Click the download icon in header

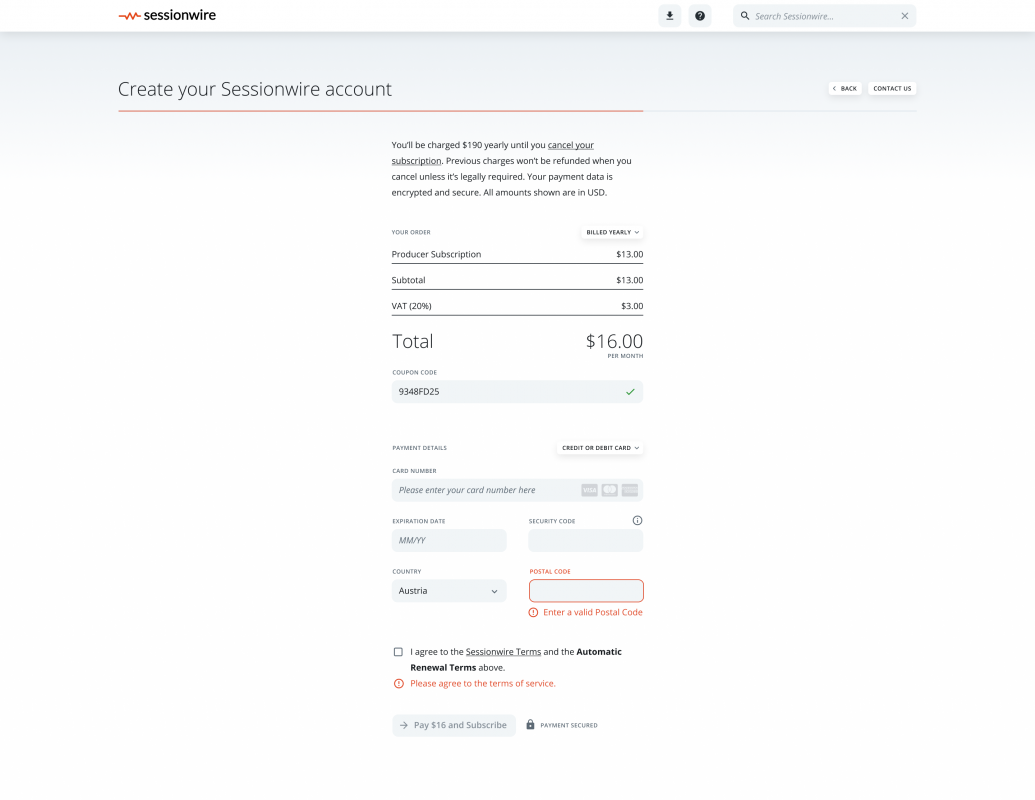tap(670, 16)
